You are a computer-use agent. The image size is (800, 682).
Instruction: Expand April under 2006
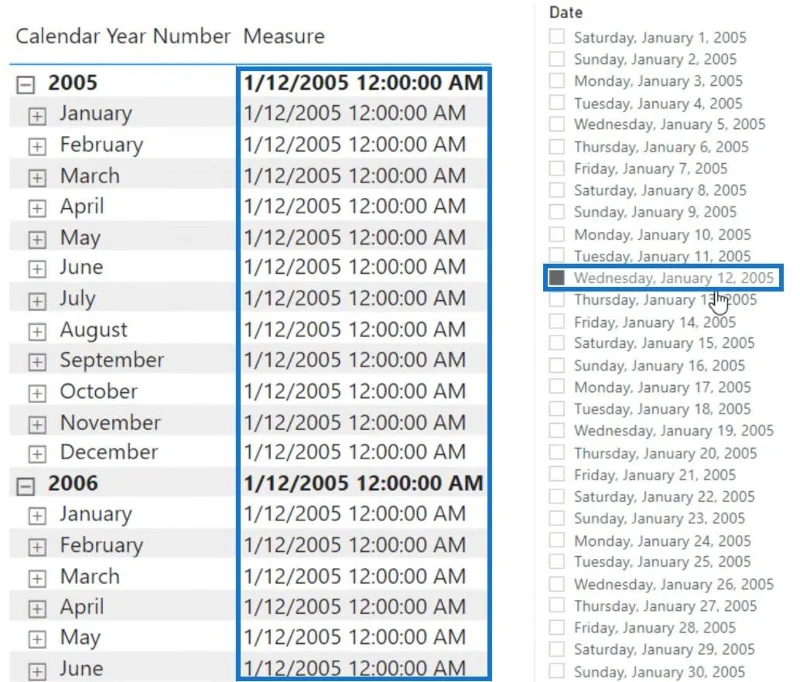37,609
